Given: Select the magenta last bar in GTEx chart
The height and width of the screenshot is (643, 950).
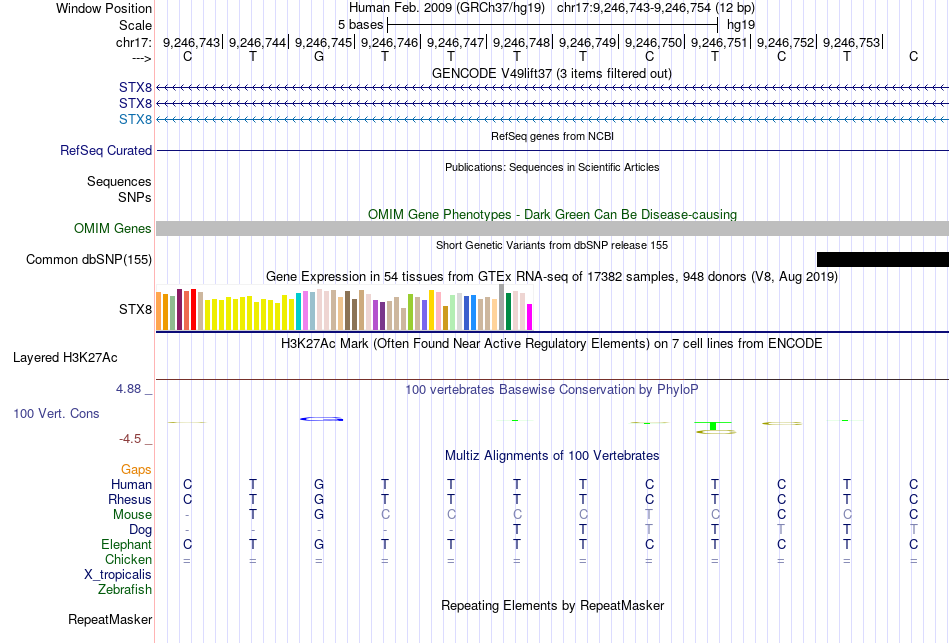Looking at the screenshot, I should (x=529, y=317).
